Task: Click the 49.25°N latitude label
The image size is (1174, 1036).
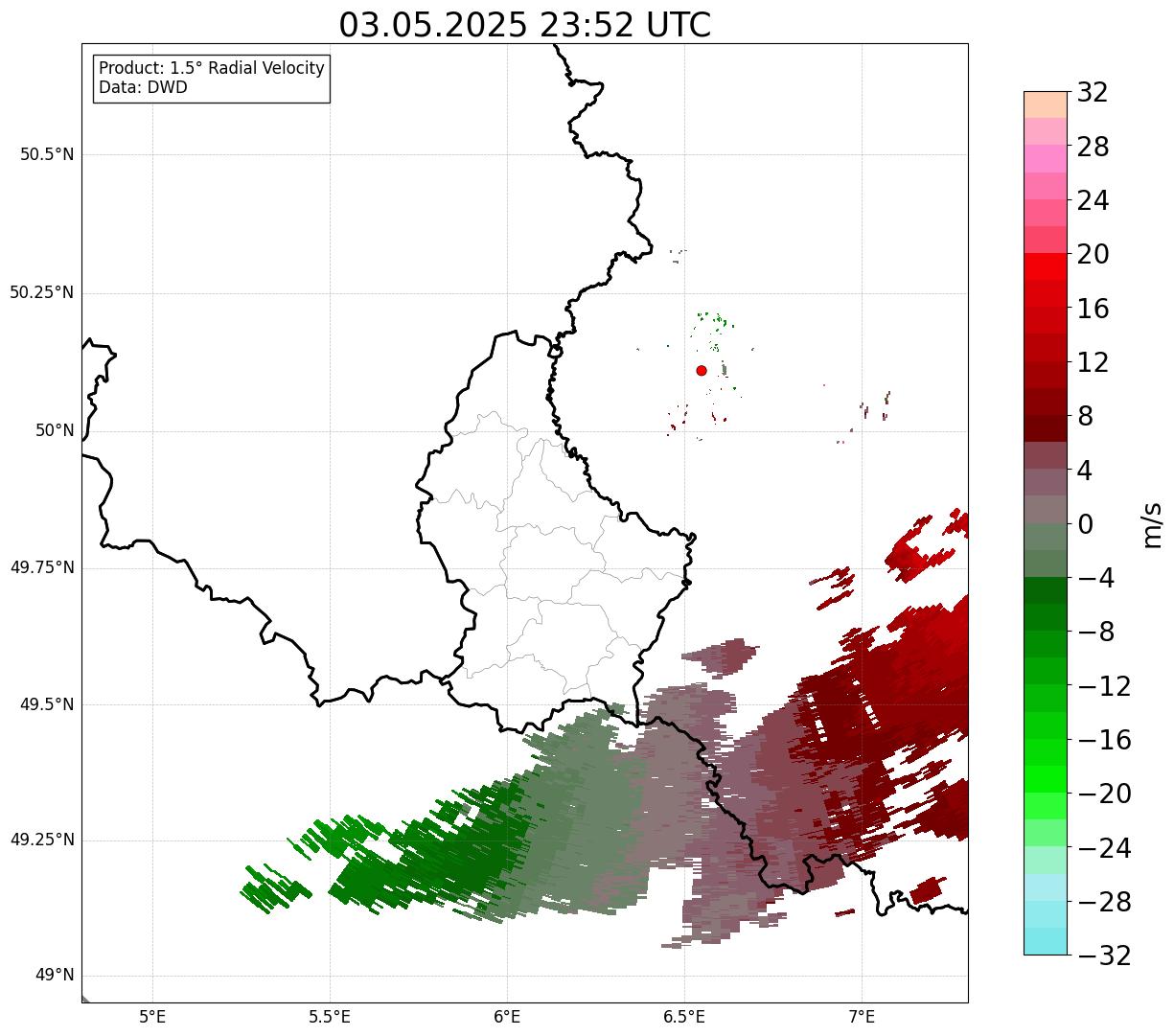Action: point(41,840)
